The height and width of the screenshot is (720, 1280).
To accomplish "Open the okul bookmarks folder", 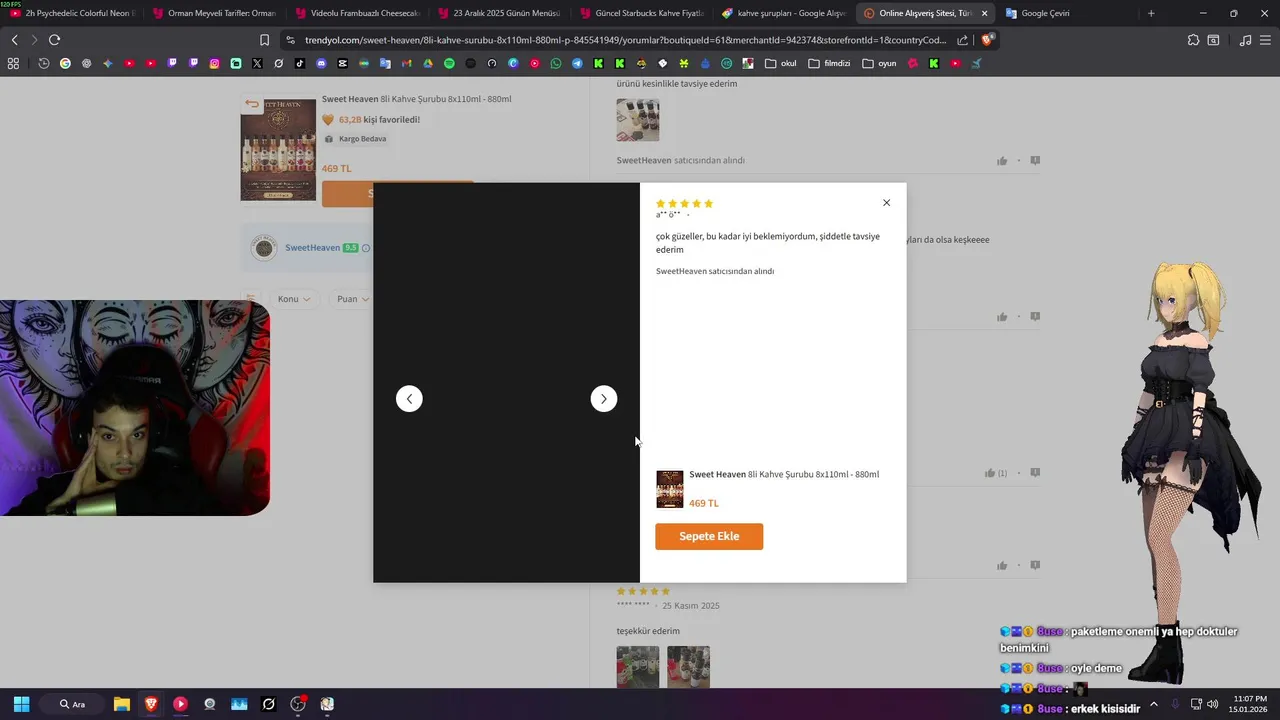I will tap(781, 63).
